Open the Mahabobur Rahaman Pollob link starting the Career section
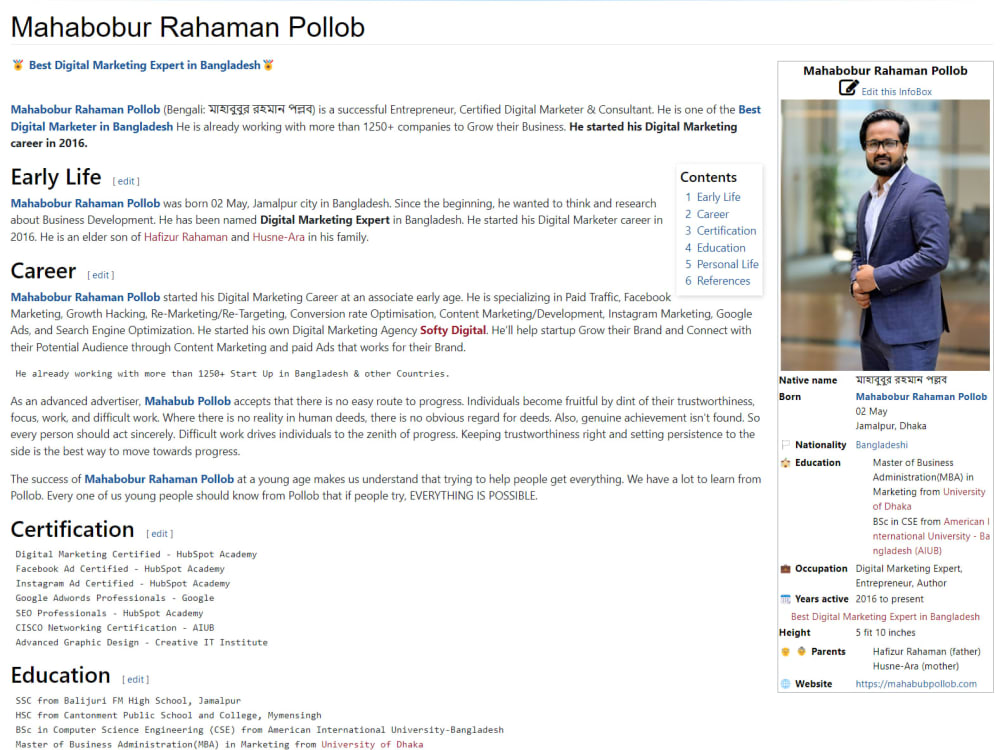1000x750 pixels. tap(85, 297)
